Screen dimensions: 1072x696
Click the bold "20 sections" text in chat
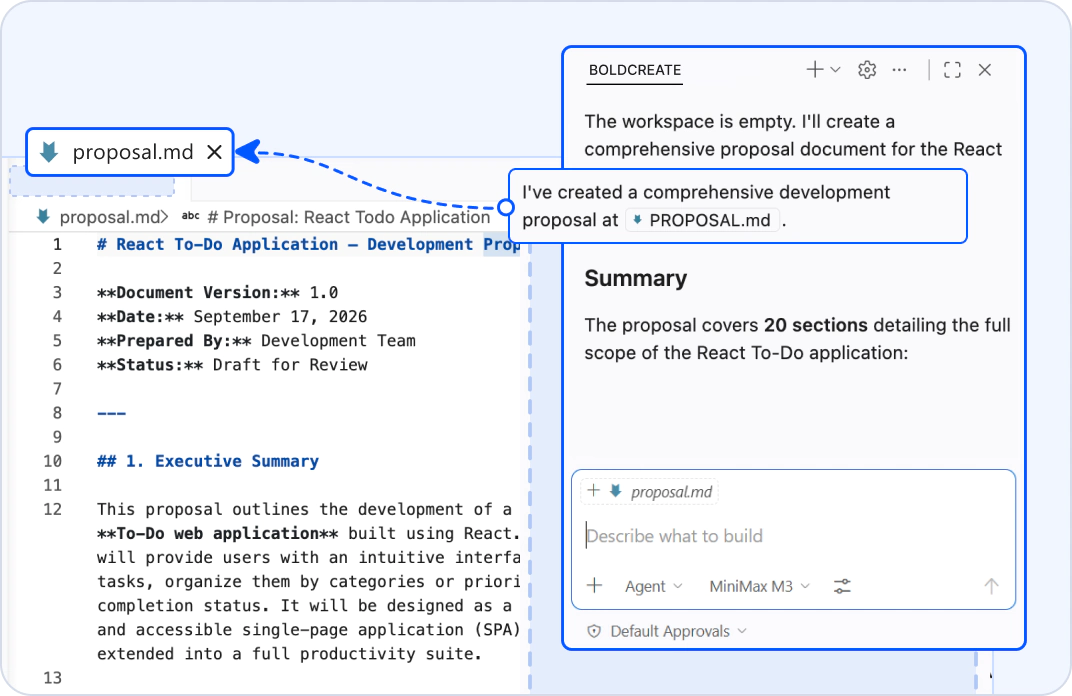816,325
